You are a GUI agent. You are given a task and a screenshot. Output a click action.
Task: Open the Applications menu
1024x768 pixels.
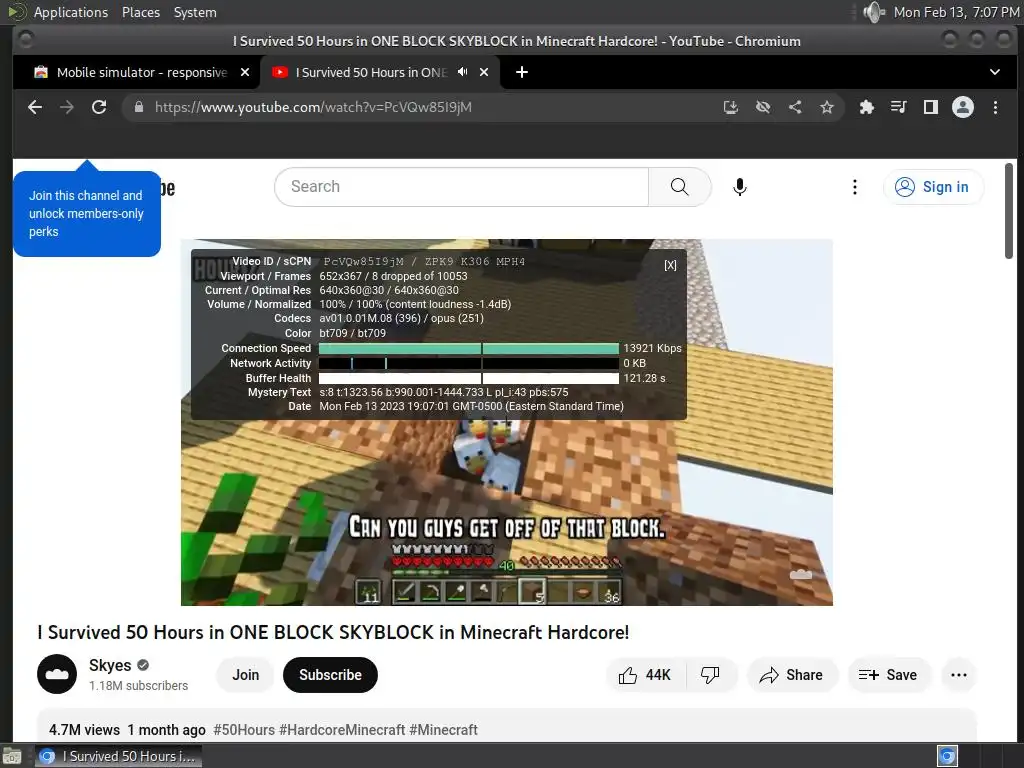(71, 12)
